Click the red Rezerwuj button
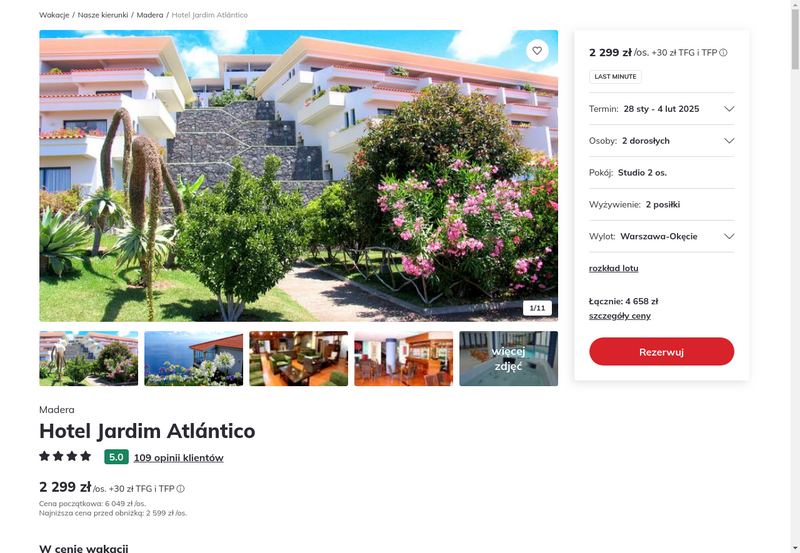The height and width of the screenshot is (553, 800). [x=661, y=351]
